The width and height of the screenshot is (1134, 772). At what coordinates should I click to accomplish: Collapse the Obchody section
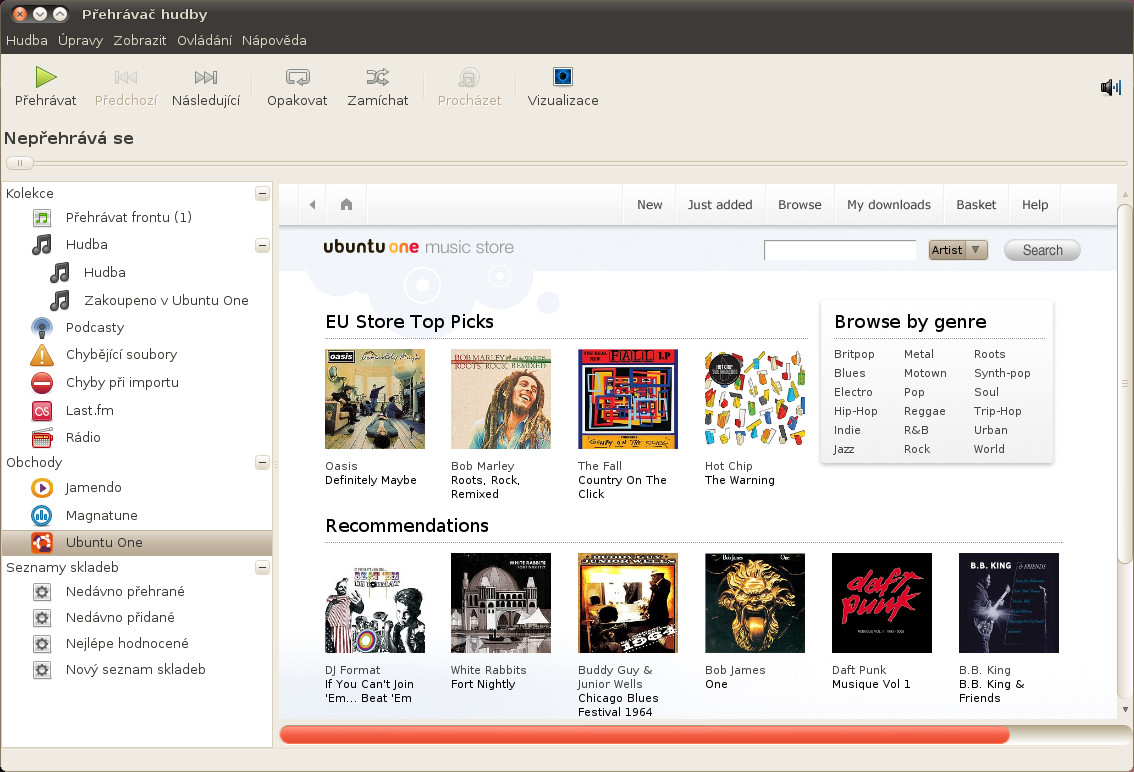(x=263, y=462)
